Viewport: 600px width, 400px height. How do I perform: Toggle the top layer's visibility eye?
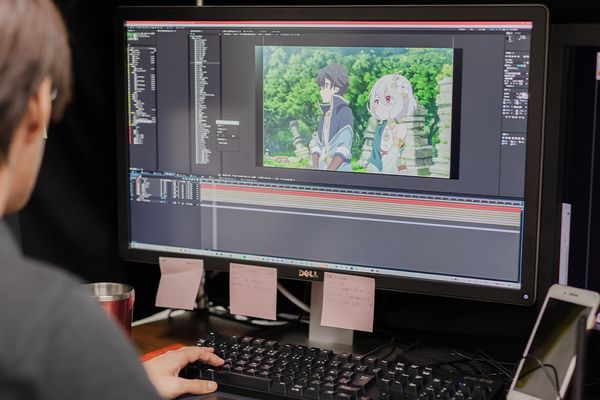pos(135,181)
